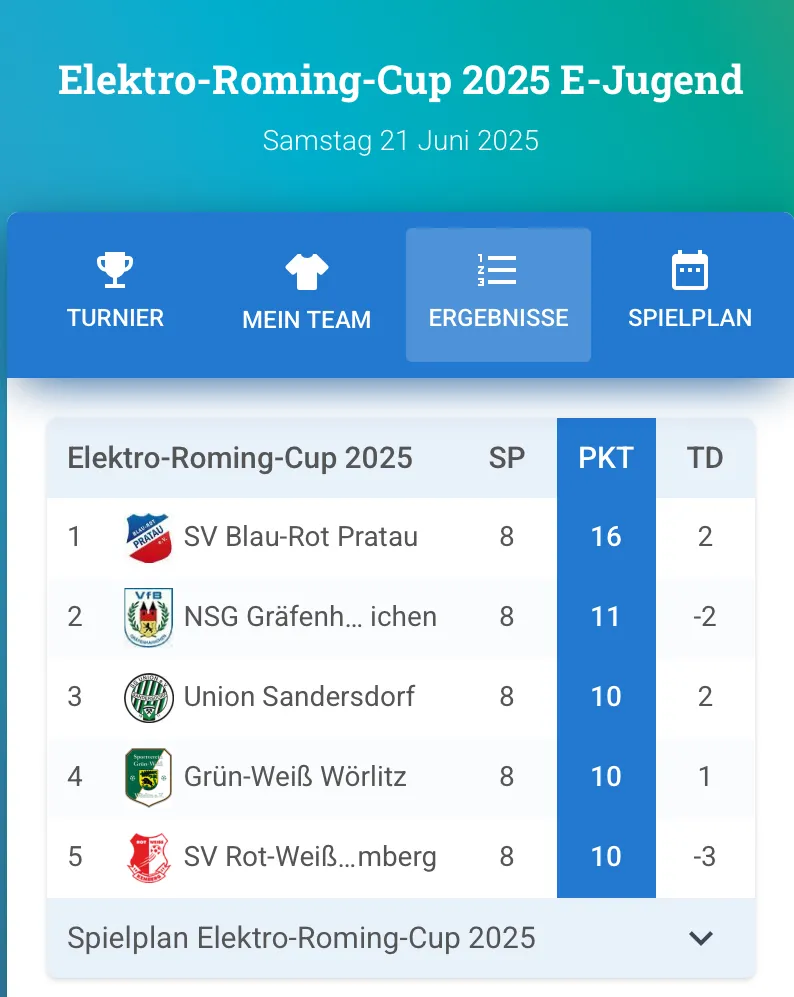Open the SPIELPLAN tab

[689, 318]
